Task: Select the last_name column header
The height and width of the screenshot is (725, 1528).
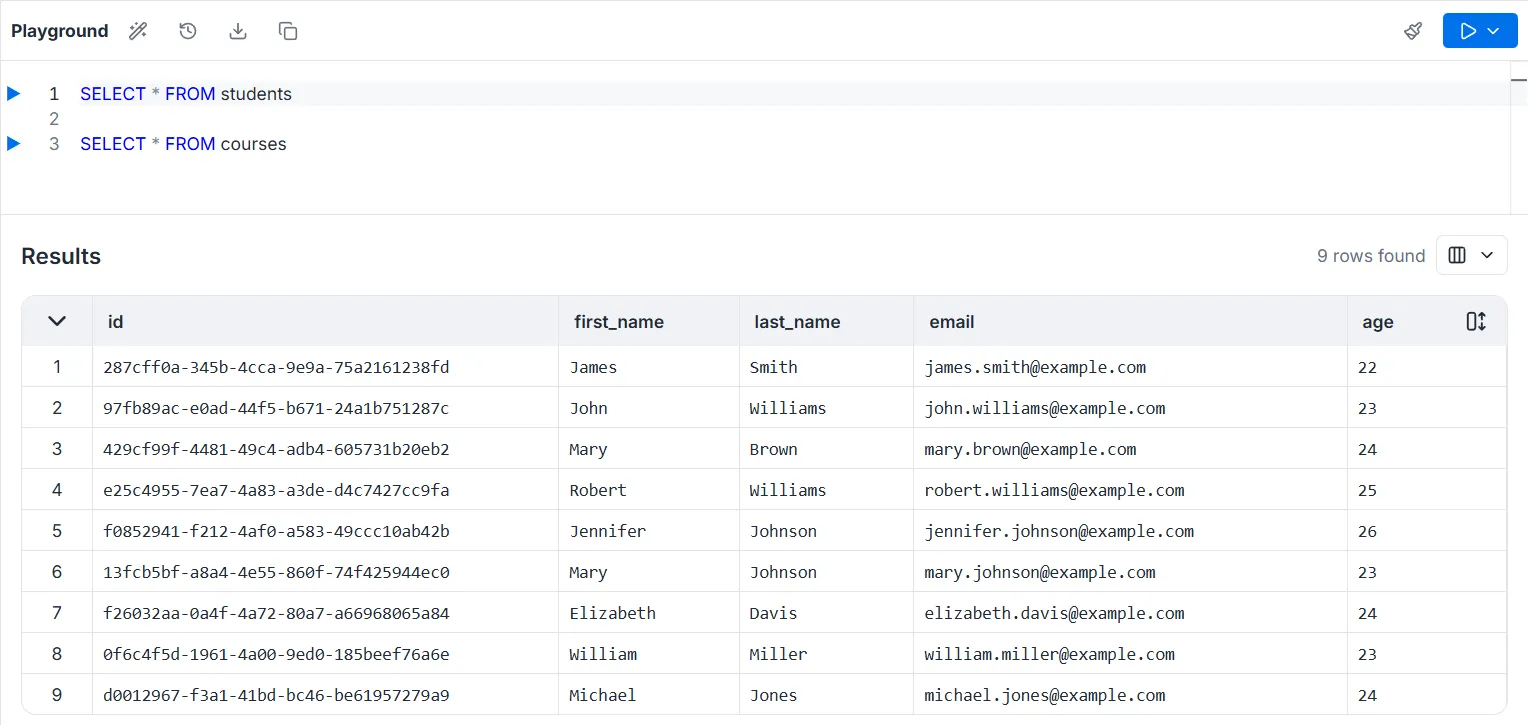Action: (x=797, y=322)
